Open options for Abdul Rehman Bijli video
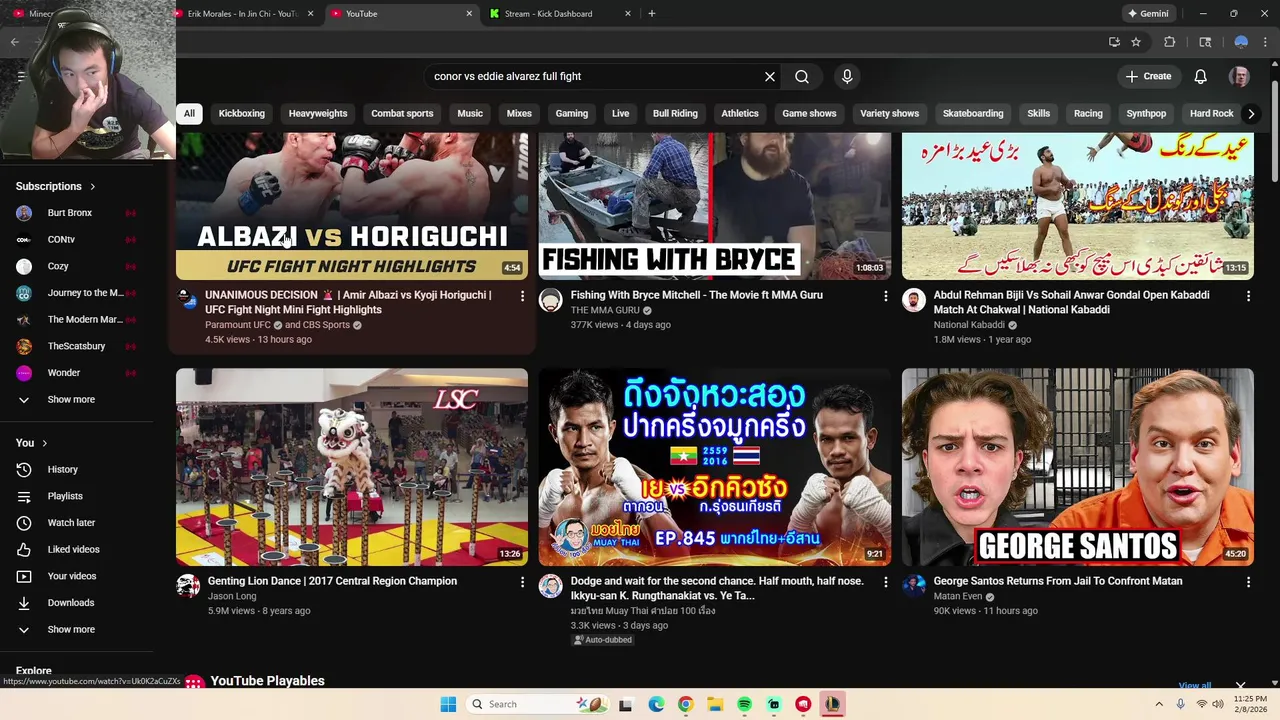The height and width of the screenshot is (720, 1280). click(1248, 296)
